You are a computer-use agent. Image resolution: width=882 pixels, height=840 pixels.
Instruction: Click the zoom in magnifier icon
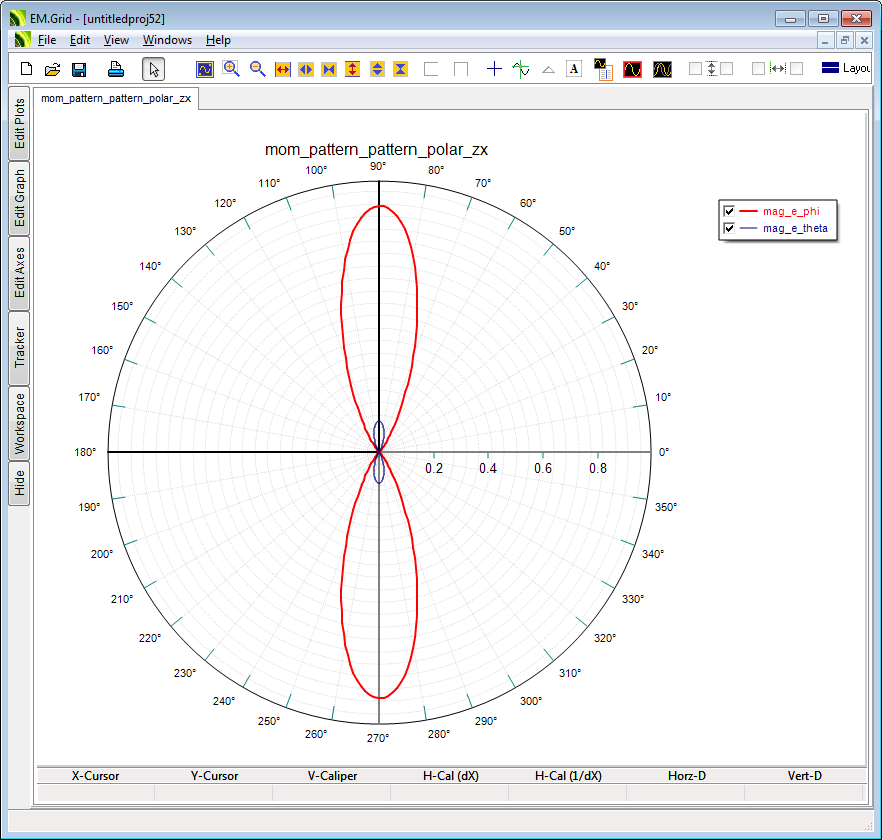coord(231,69)
